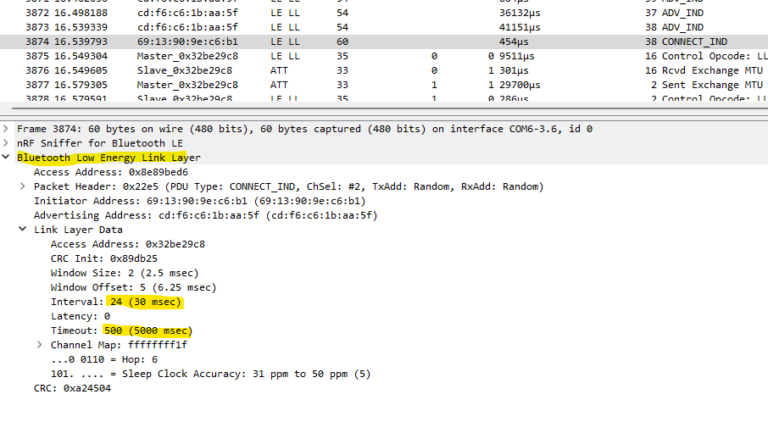Expand the Packet Header 0x22e5 node
Viewport: 768px width, 422px height.
point(23,187)
